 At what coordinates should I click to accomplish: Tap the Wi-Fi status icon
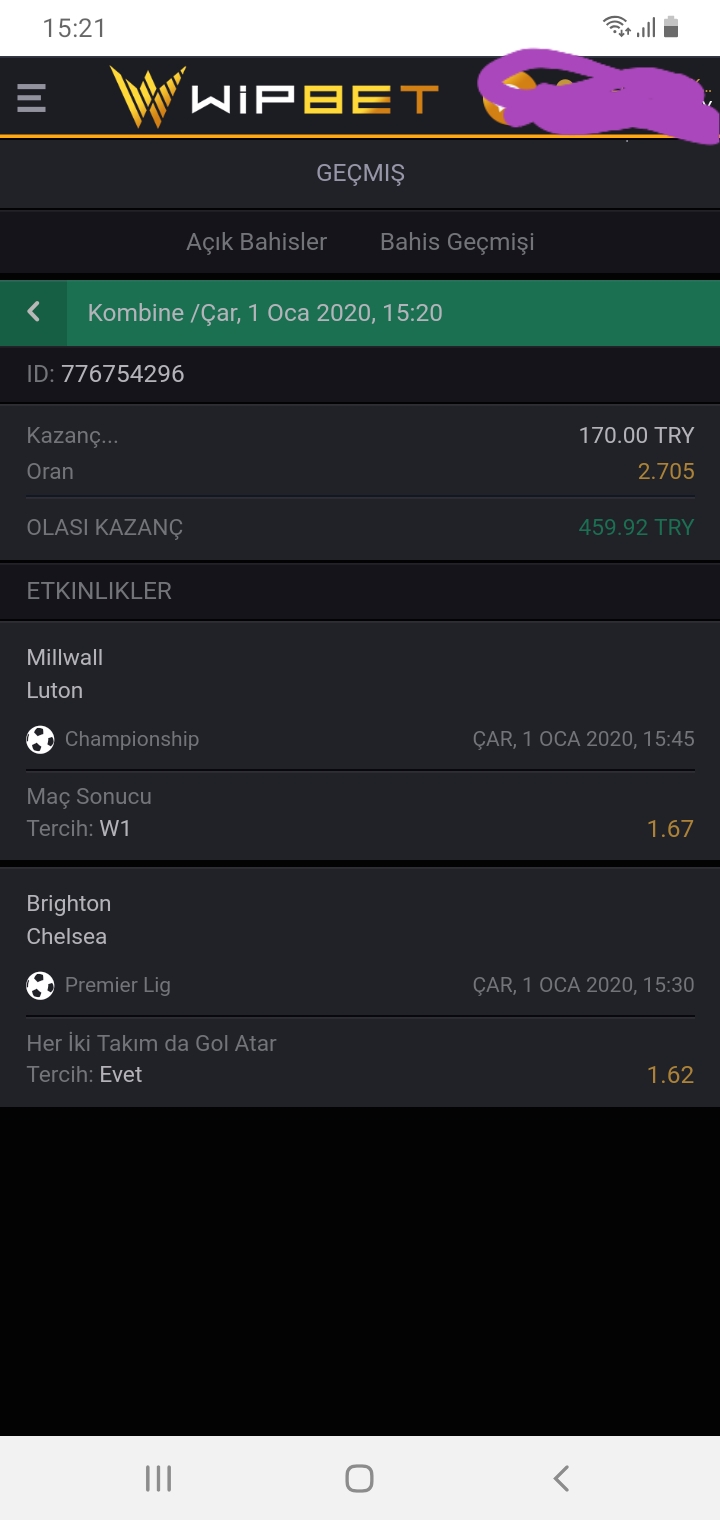coord(617,27)
